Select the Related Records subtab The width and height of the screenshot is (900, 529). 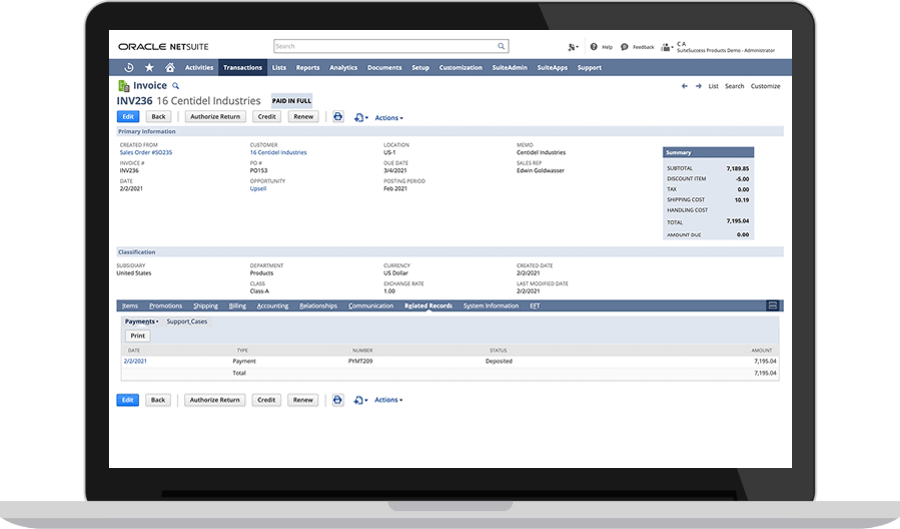[428, 306]
